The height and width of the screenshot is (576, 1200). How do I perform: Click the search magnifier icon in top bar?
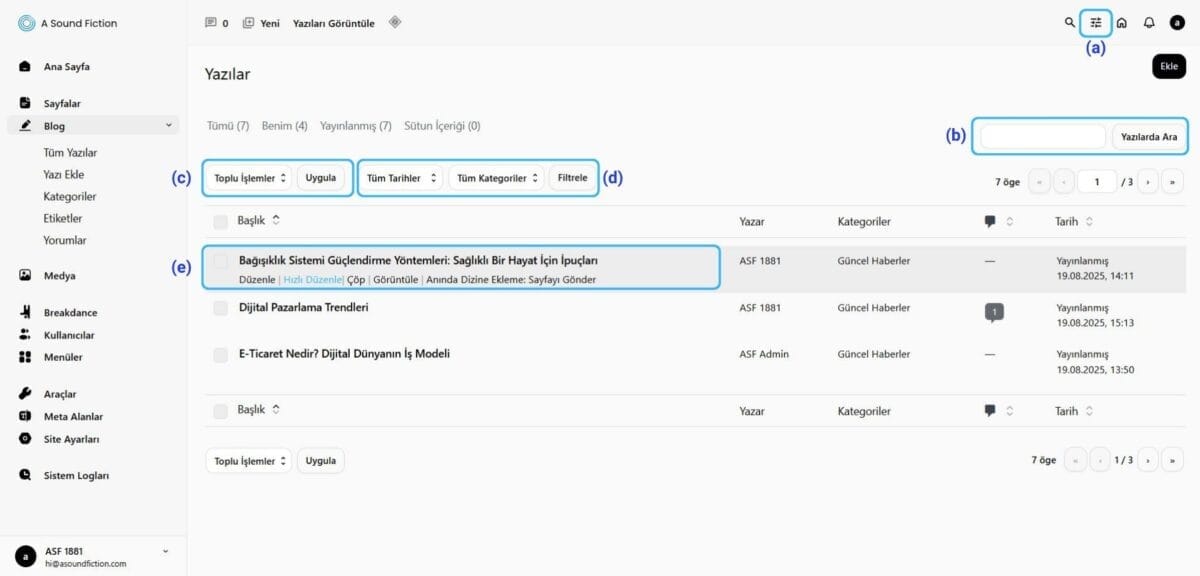click(1070, 23)
